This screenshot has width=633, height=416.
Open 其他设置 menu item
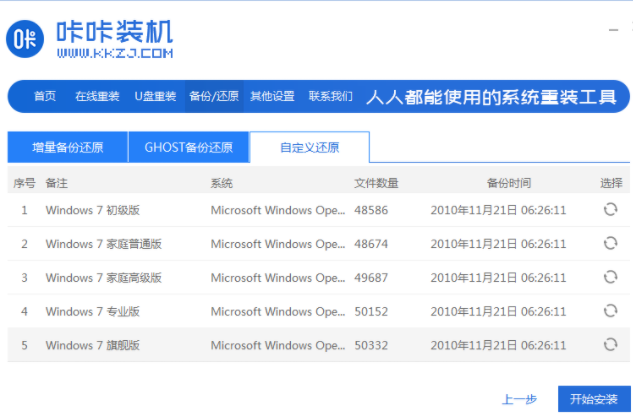(272, 97)
